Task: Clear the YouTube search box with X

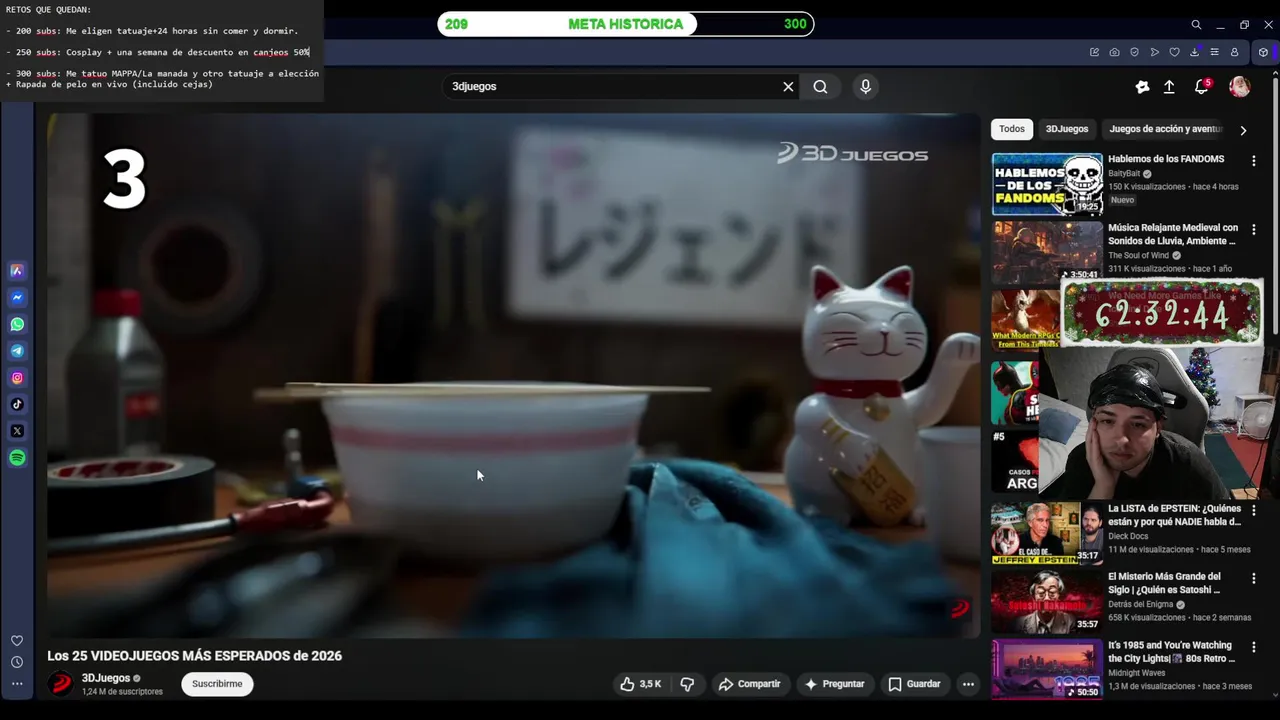Action: click(788, 87)
